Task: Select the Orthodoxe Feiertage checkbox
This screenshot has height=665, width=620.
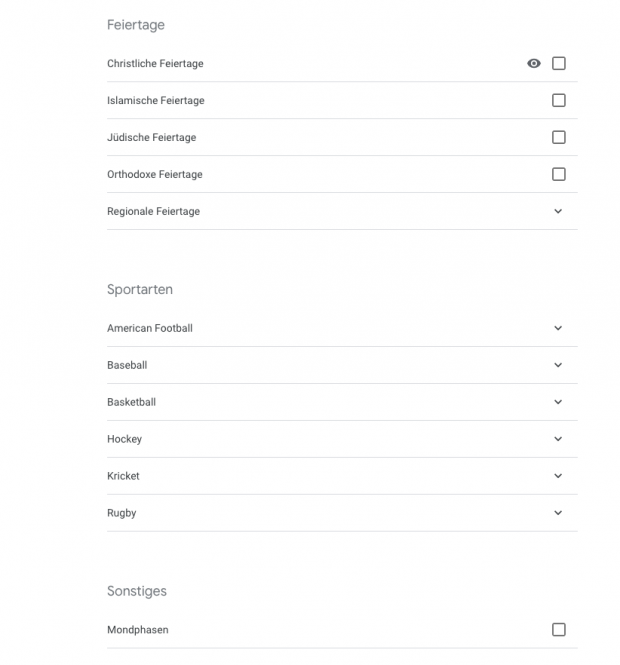Action: [x=559, y=175]
